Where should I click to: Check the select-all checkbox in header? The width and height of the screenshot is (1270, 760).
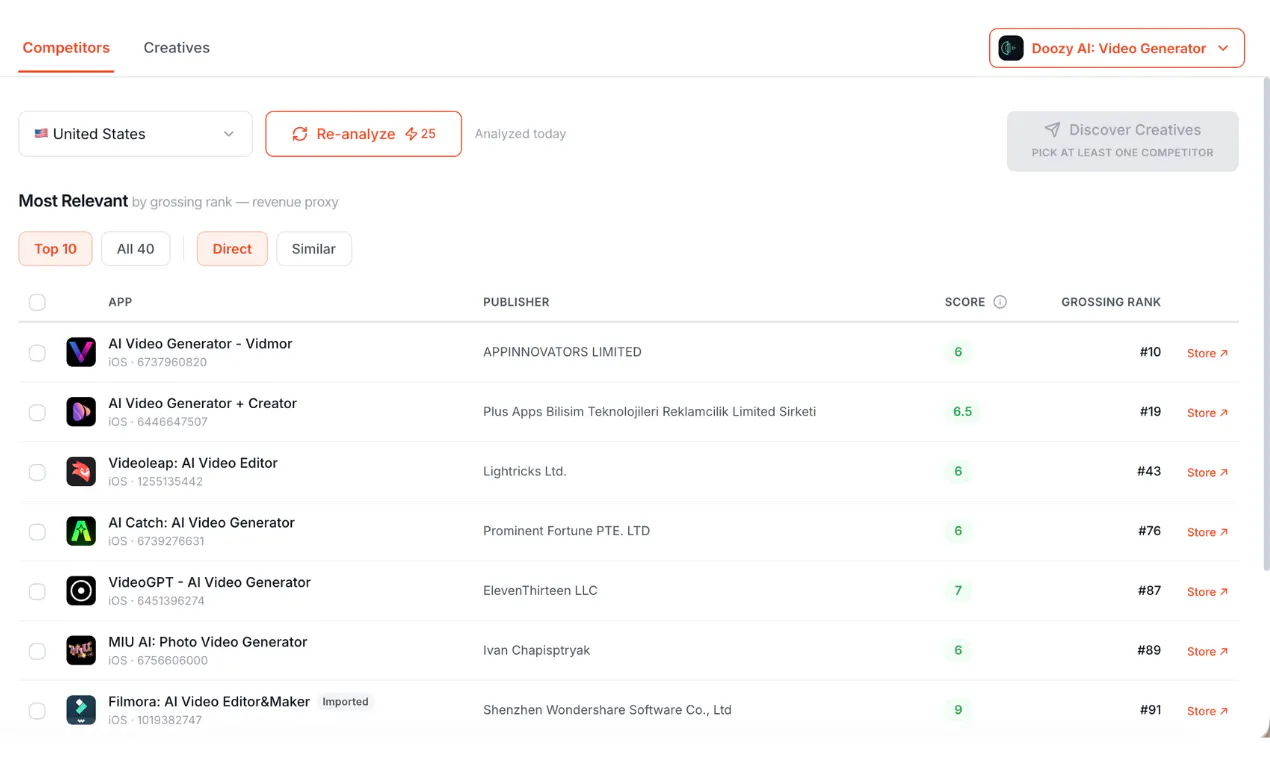point(37,302)
